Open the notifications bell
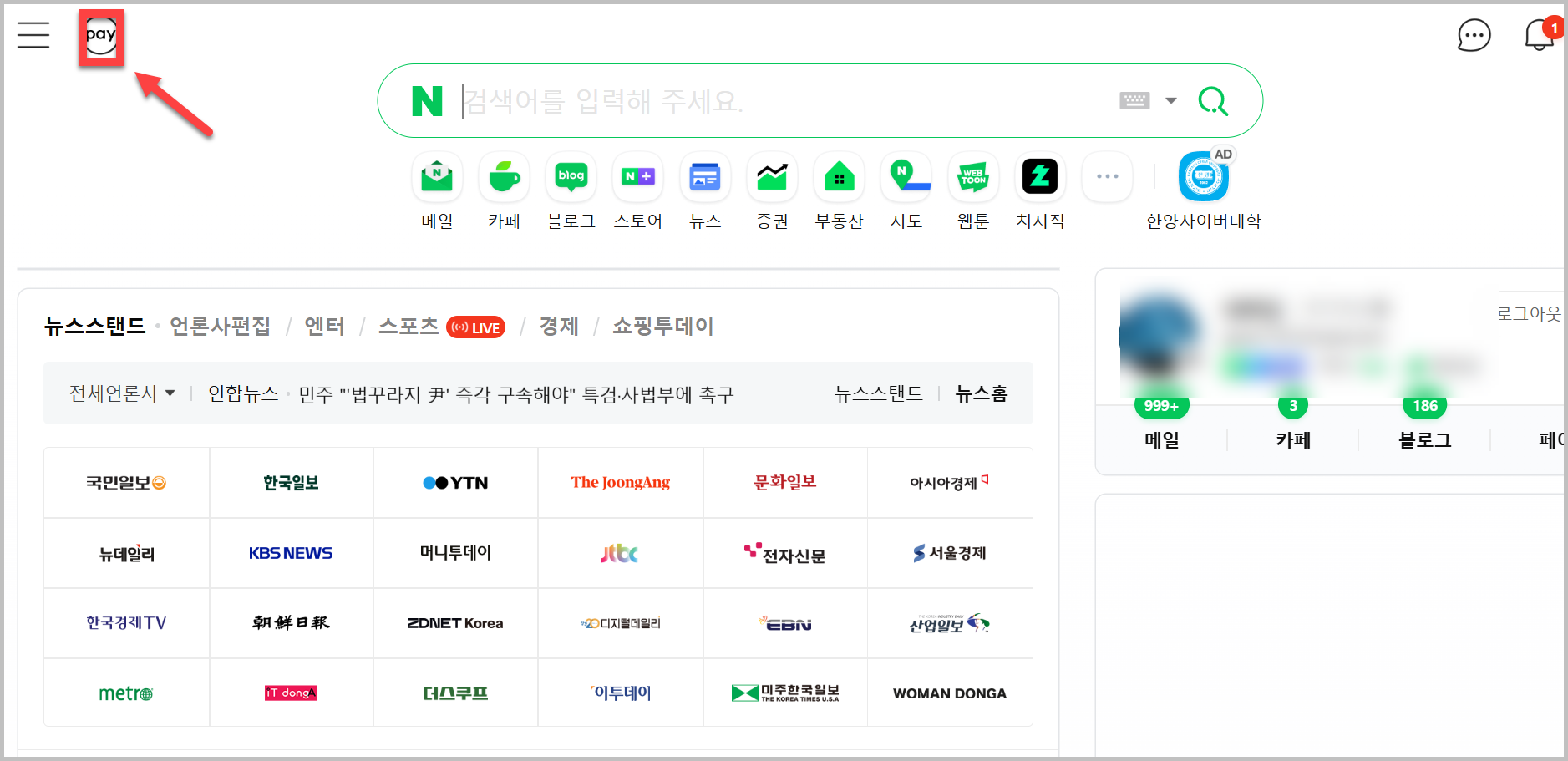The width and height of the screenshot is (1568, 761). coord(1539,35)
